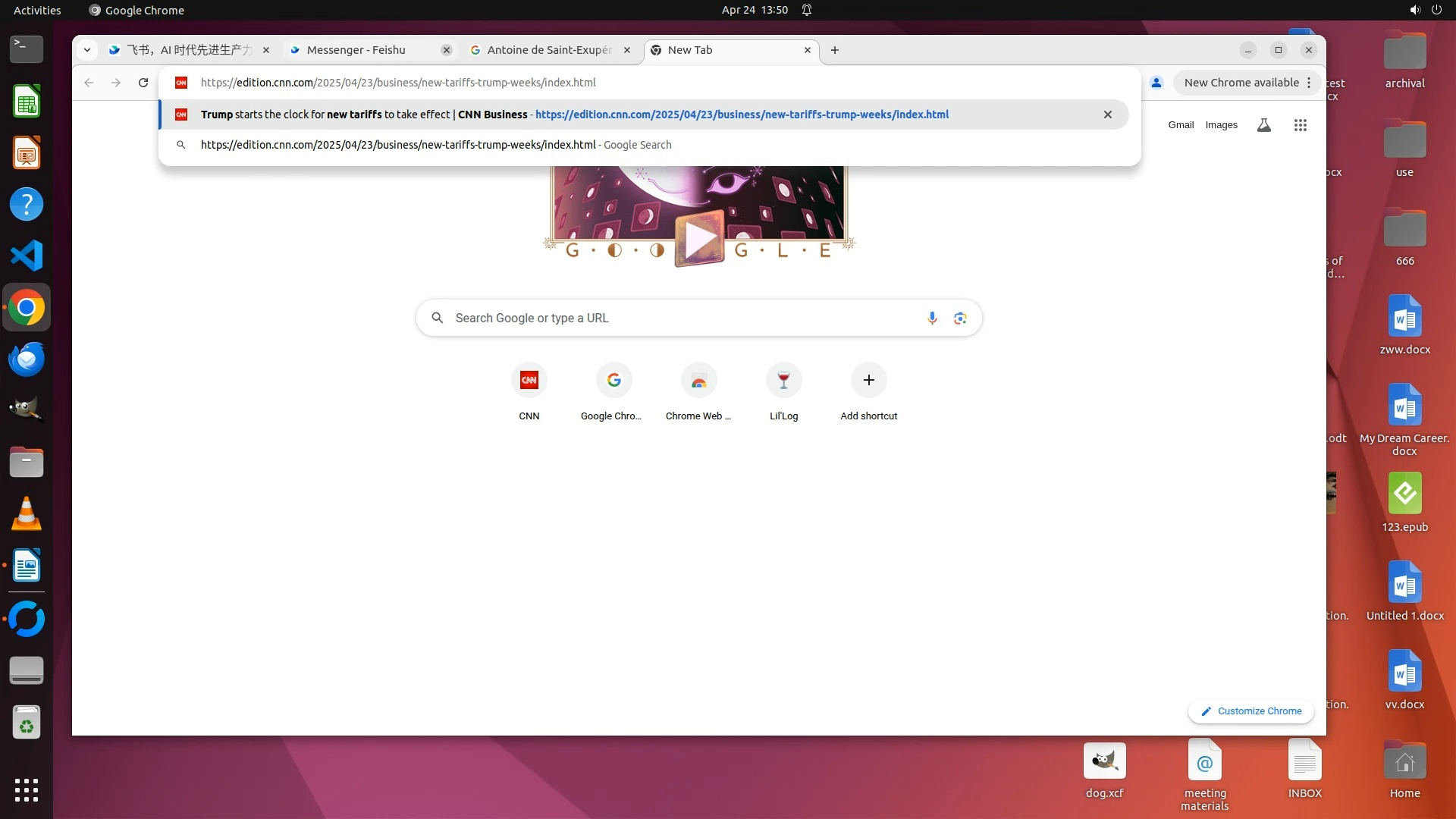Click the voice search microphone icon
The height and width of the screenshot is (819, 1456).
pyautogui.click(x=932, y=318)
